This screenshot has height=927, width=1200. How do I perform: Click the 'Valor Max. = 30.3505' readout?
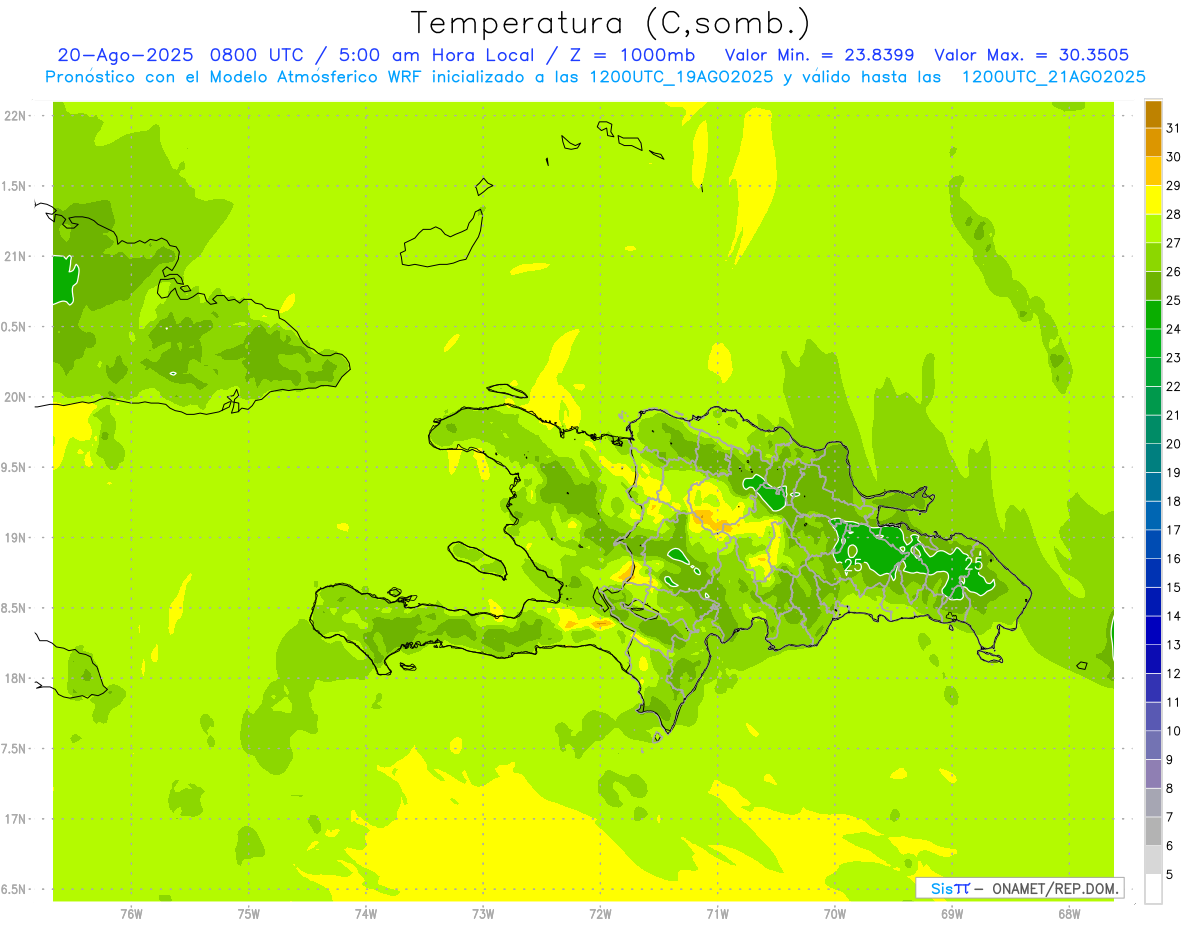tap(1031, 55)
